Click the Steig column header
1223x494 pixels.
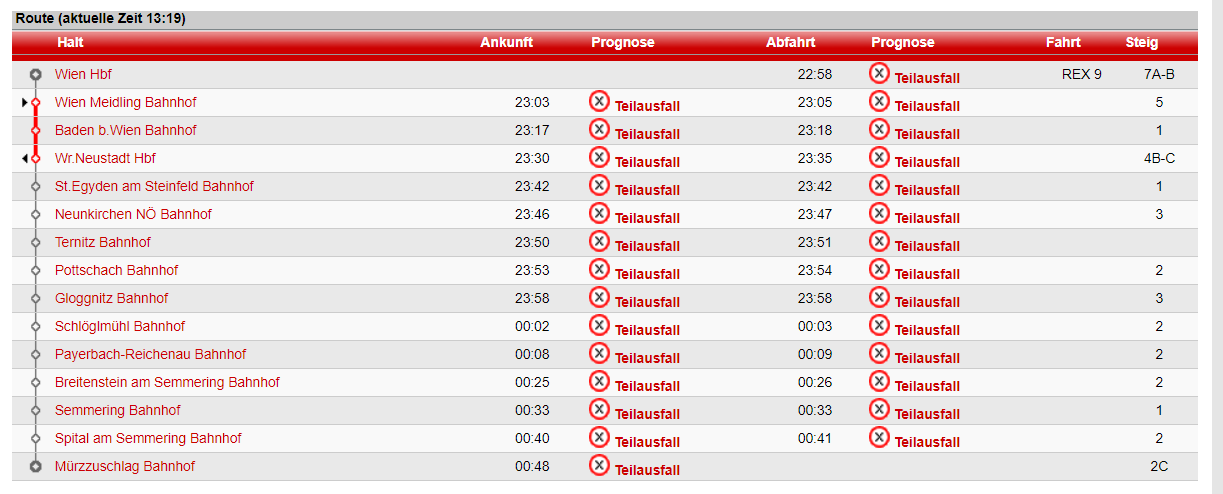(1141, 42)
